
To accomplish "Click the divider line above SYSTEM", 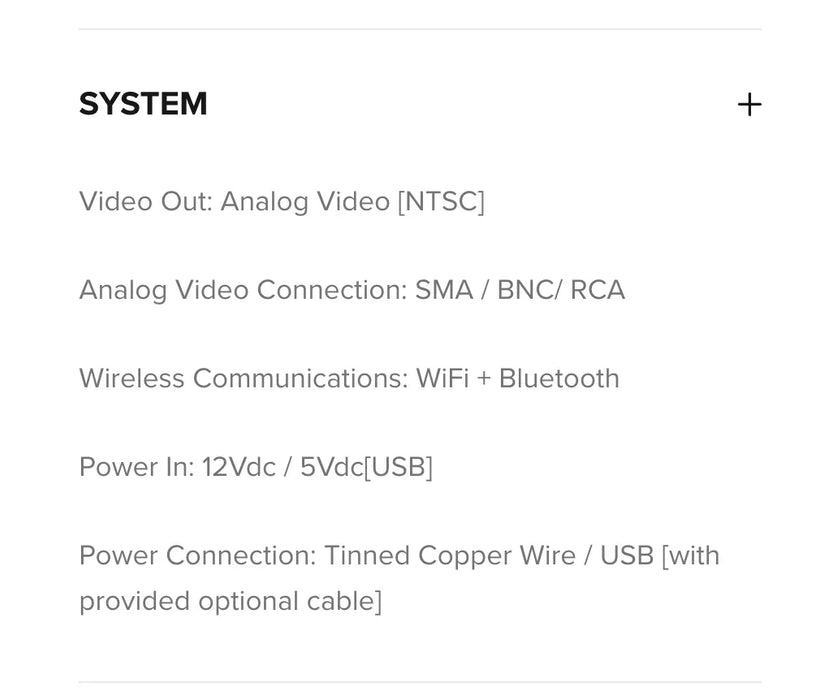I will 420,29.
